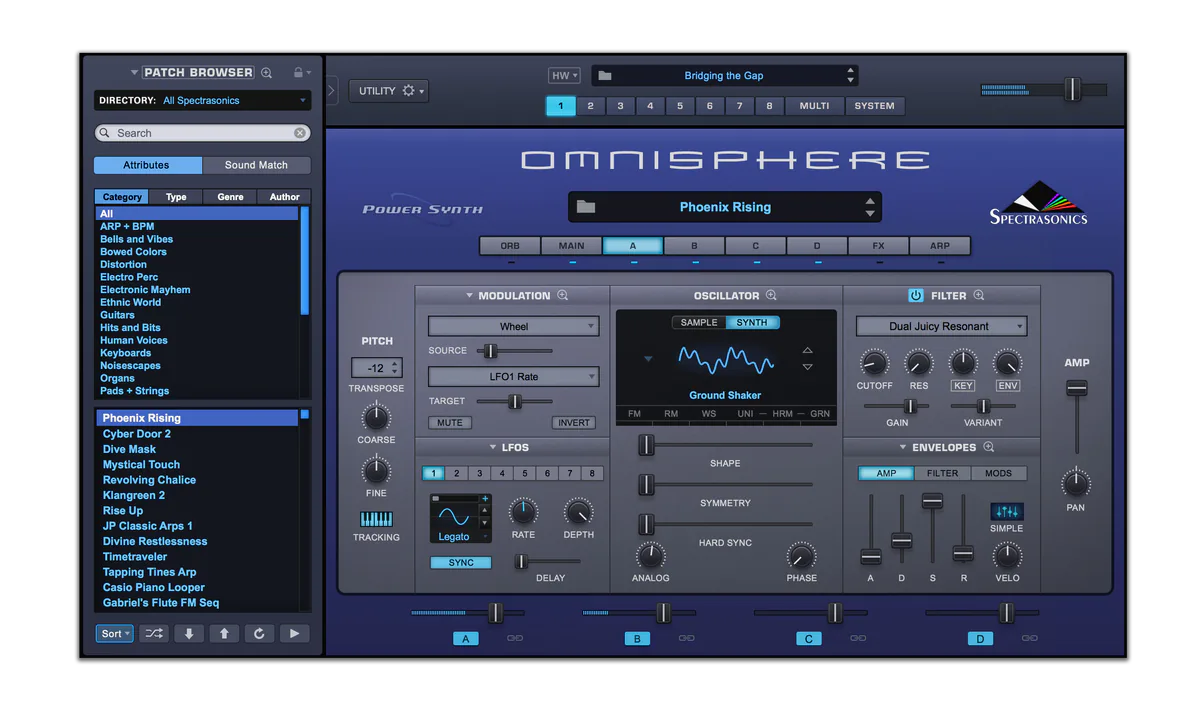Collapse browser with left-edge arrow button
Image resolution: width=1200 pixels, height=723 pixels.
332,90
